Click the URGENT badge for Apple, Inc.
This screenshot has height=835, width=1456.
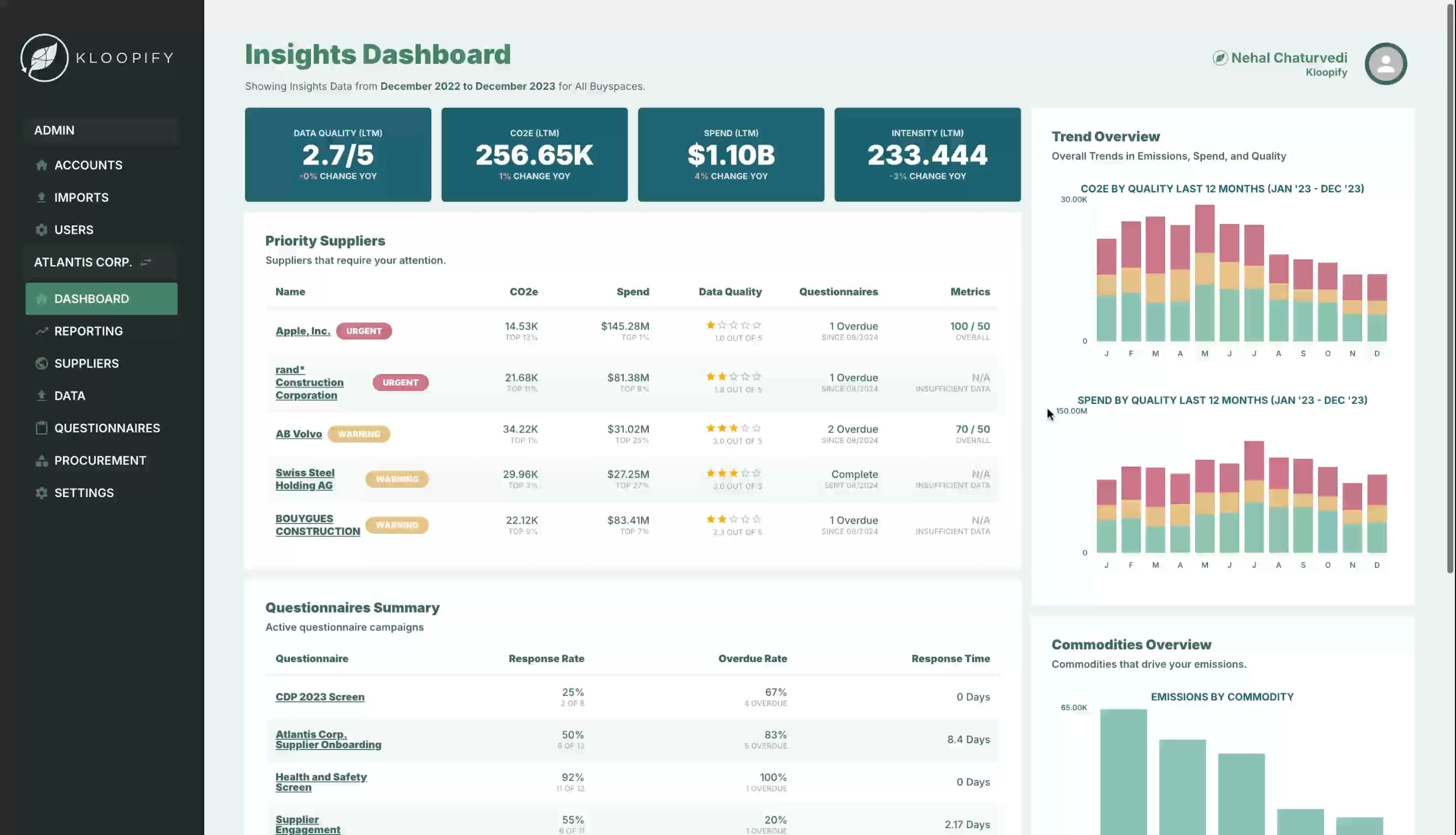pyautogui.click(x=364, y=331)
